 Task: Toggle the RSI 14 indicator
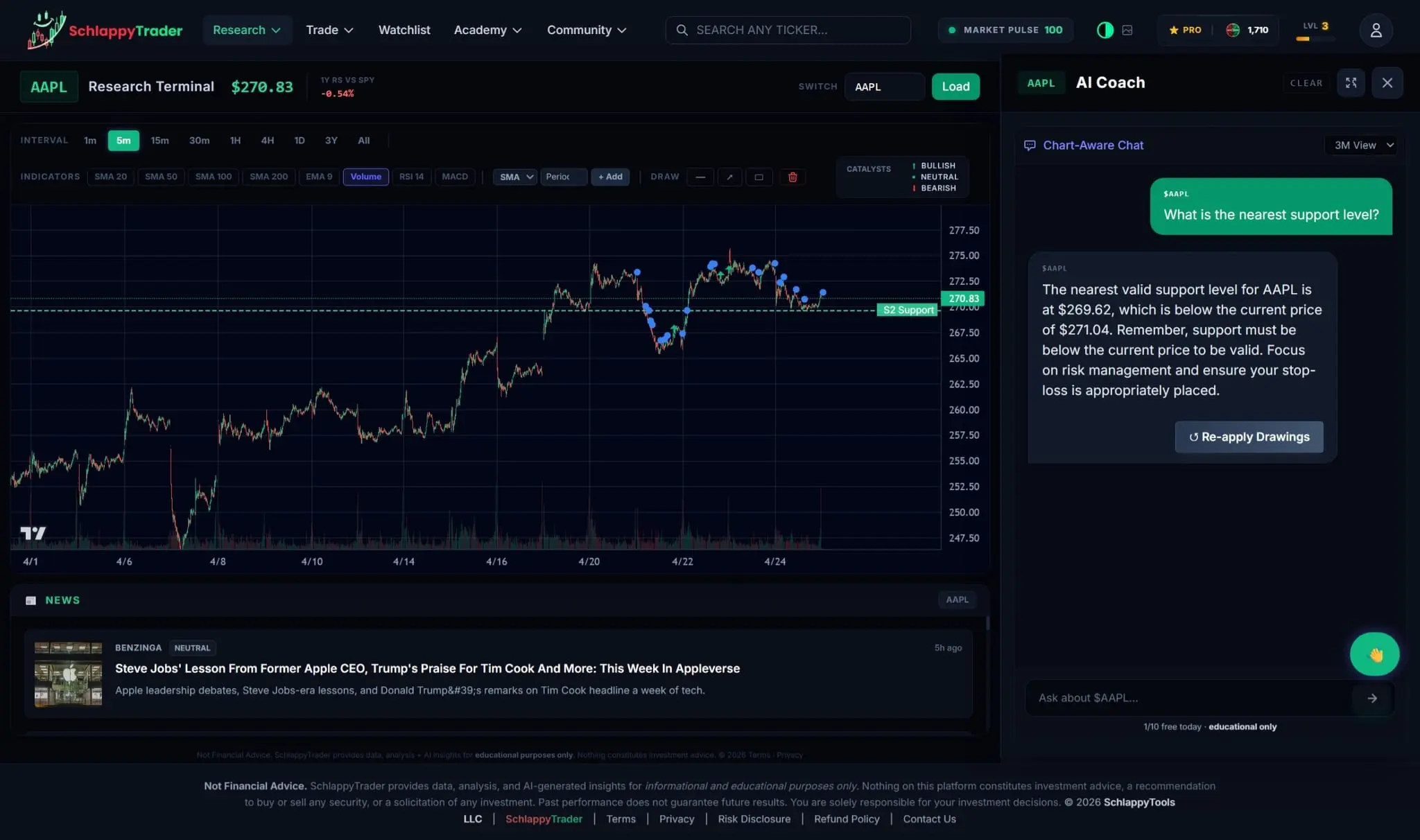click(411, 177)
